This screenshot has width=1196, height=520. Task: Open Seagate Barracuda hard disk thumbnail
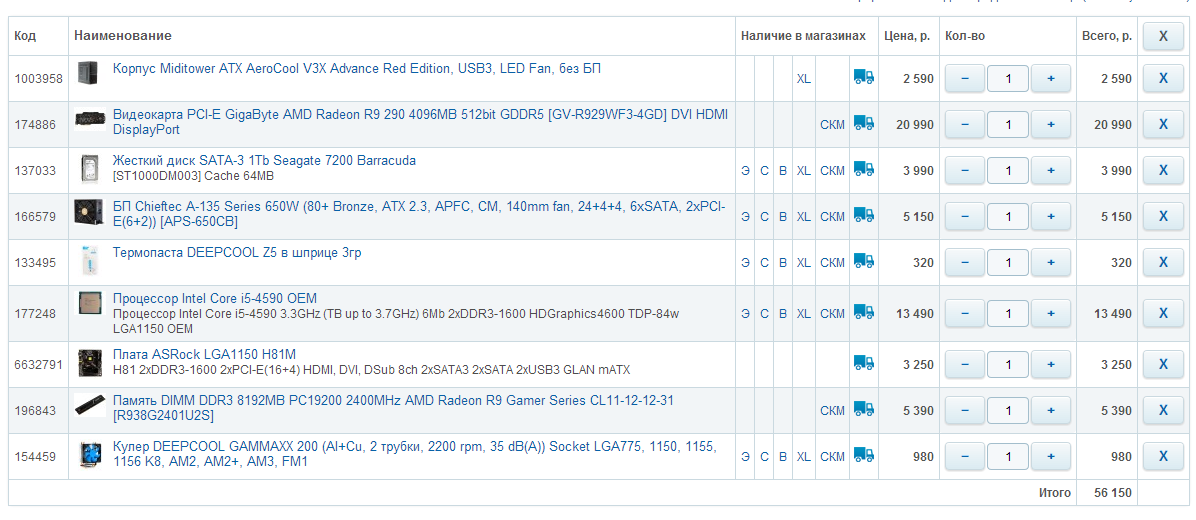[x=89, y=169]
